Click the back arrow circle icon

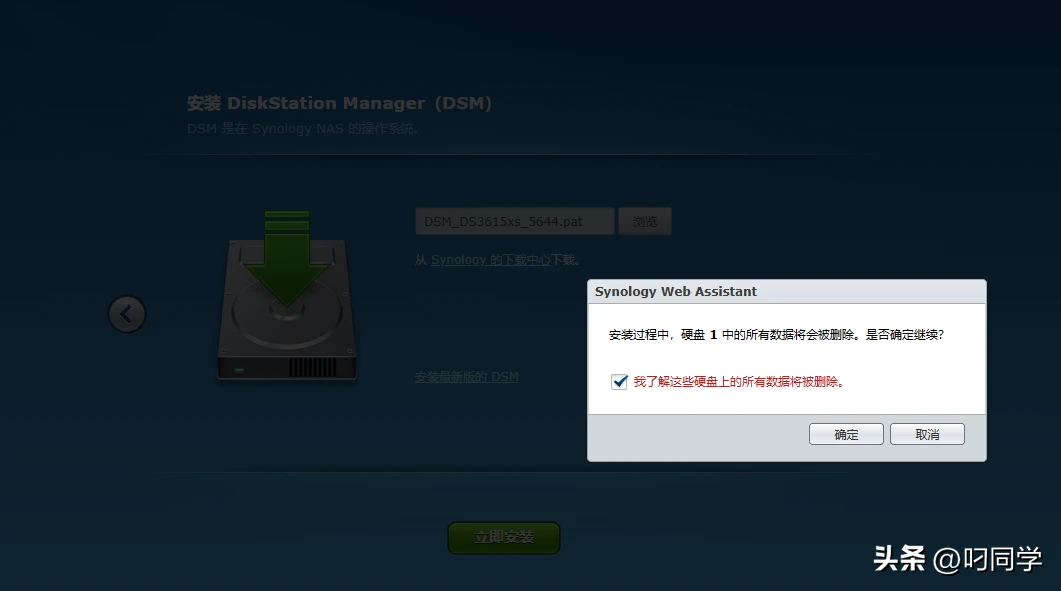point(127,313)
